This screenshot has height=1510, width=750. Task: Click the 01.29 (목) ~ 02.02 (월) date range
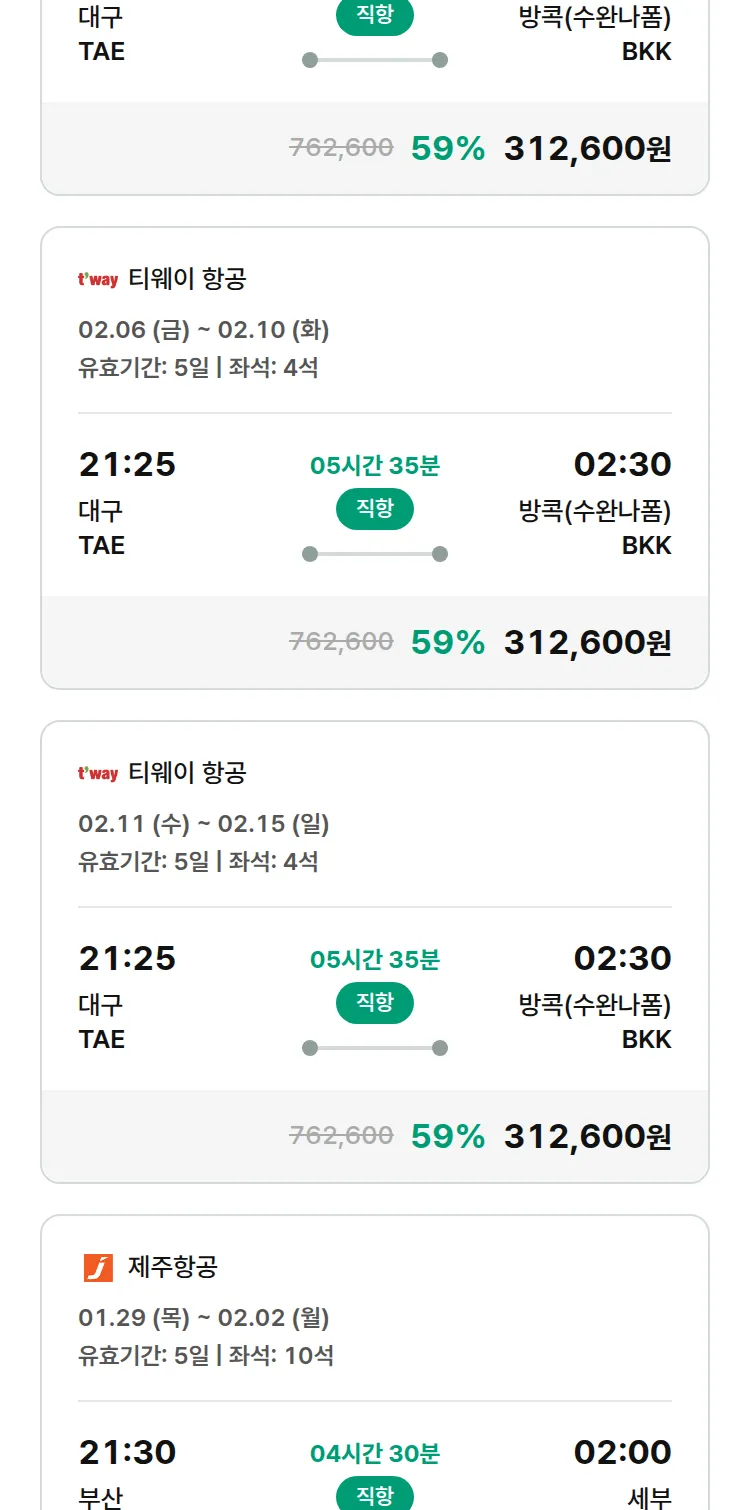(204, 1318)
